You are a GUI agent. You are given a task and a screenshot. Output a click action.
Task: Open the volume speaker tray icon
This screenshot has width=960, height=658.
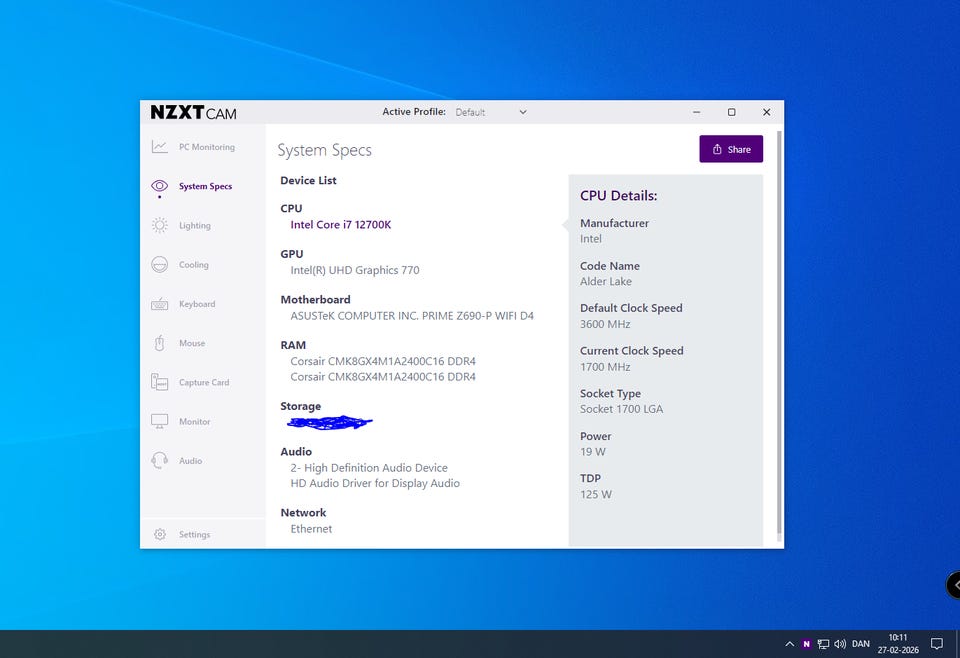point(840,644)
